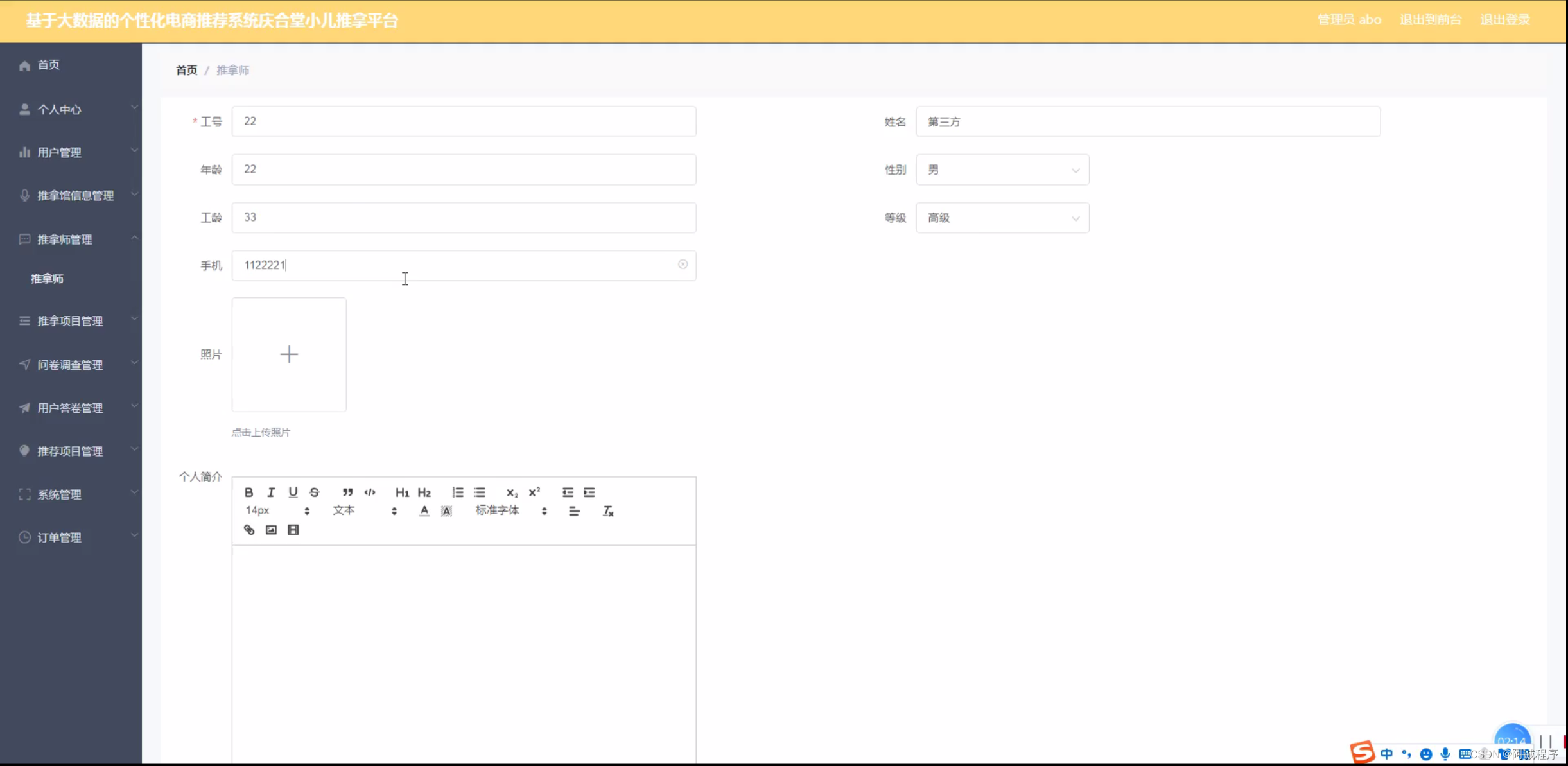
Task: Clear the 手机 phone number field
Action: click(682, 265)
